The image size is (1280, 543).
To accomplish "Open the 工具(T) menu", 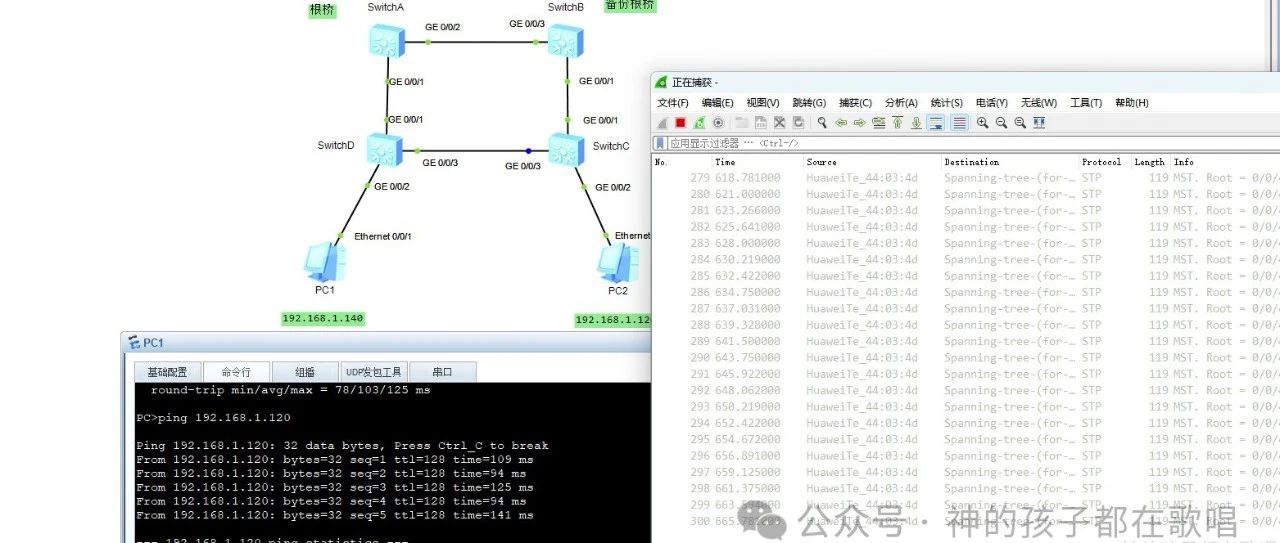I will point(1086,103).
